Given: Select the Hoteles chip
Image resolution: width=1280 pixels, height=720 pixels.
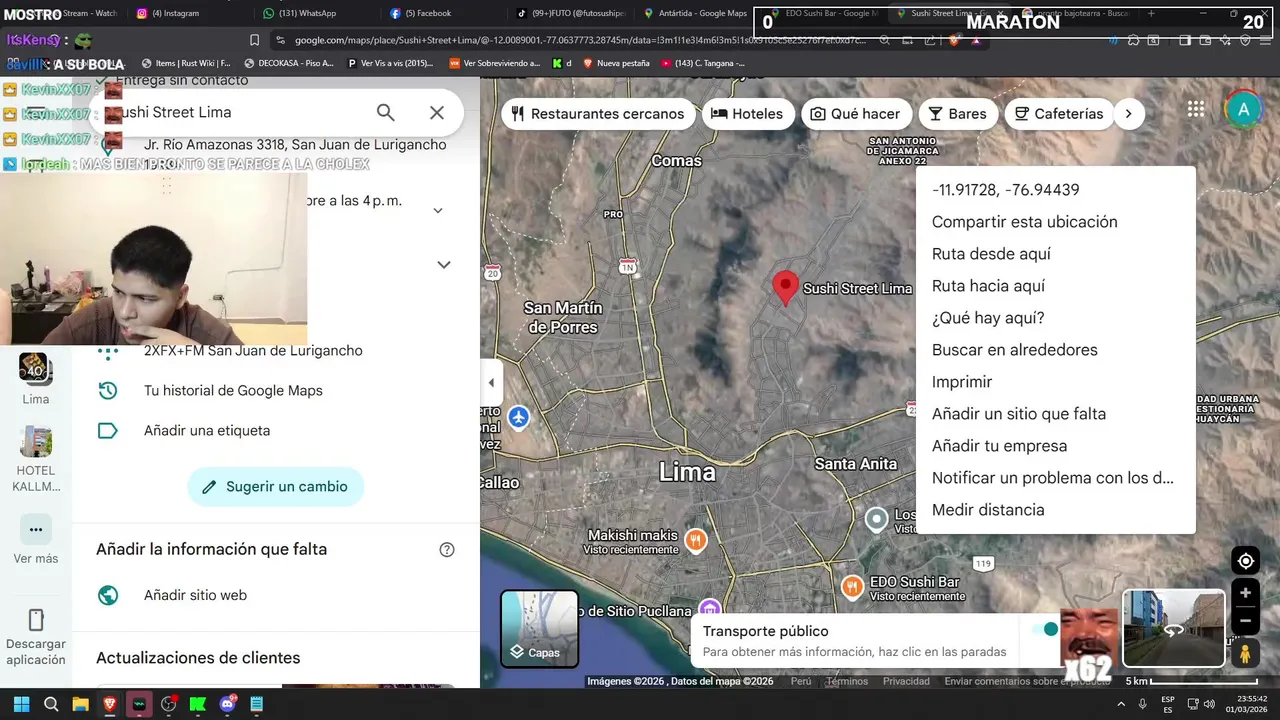Looking at the screenshot, I should point(747,114).
